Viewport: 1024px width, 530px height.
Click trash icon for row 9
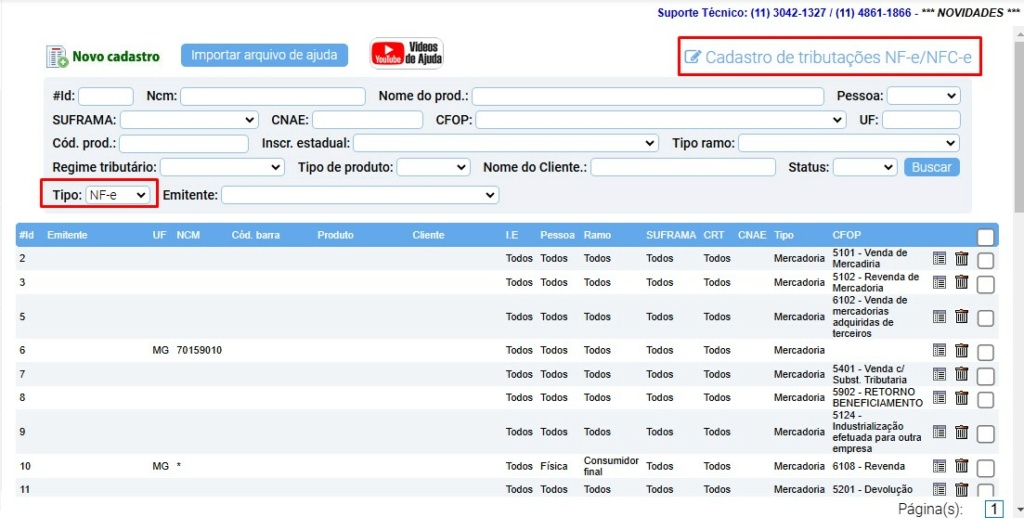click(961, 431)
